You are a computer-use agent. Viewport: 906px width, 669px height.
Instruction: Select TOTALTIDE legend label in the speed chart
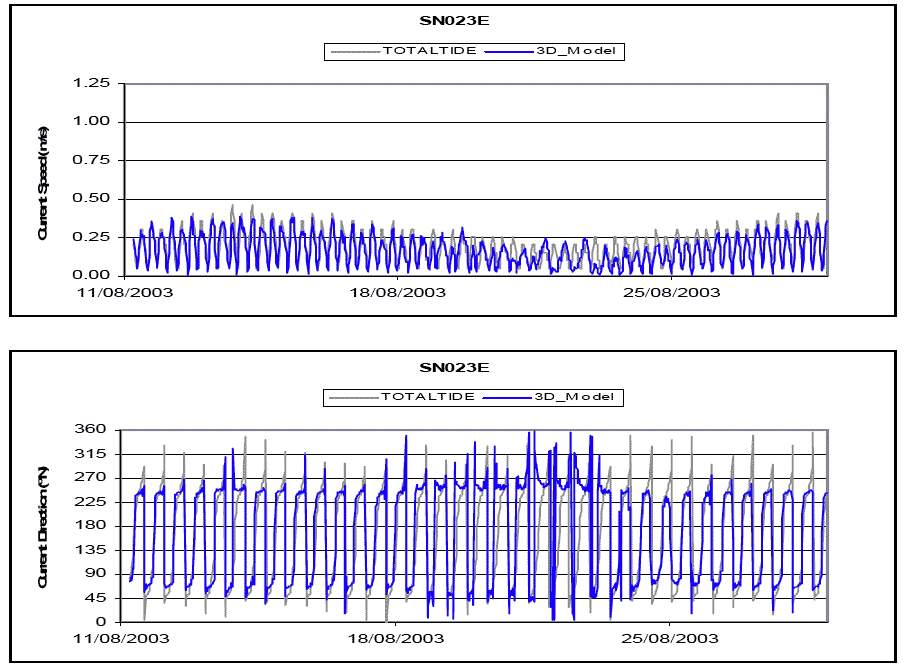coord(421,51)
